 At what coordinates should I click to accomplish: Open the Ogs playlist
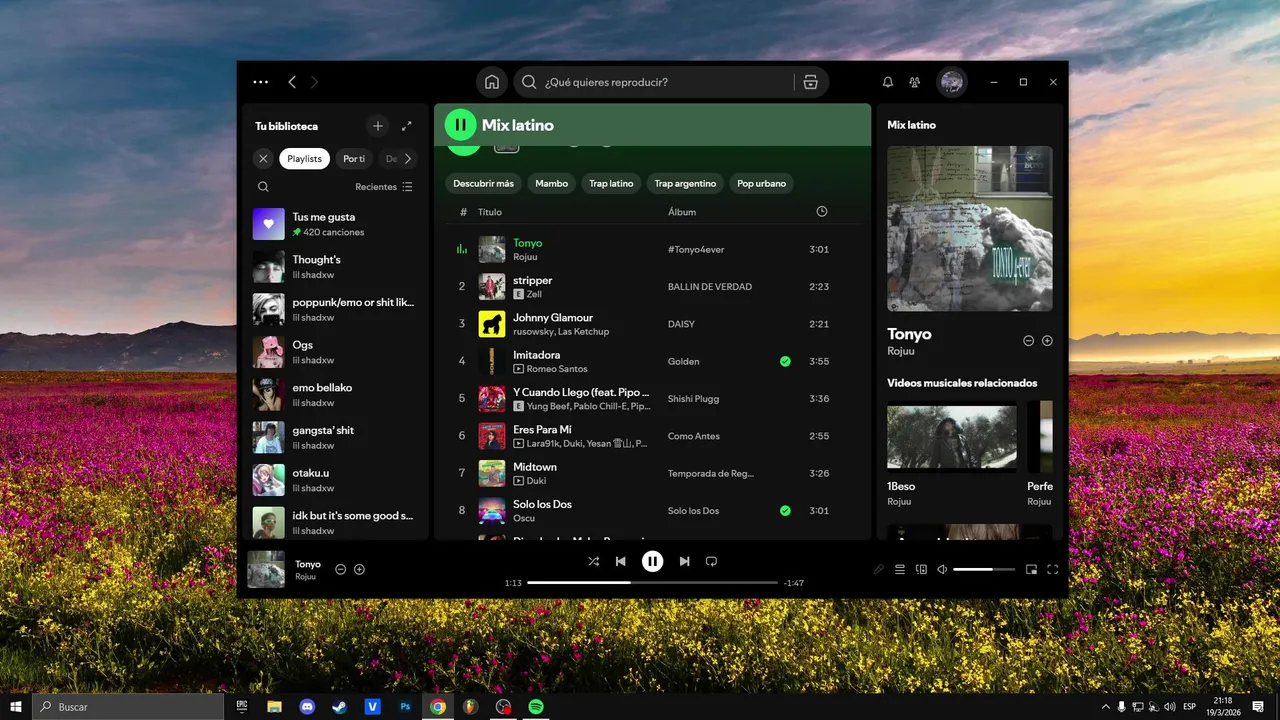(334, 352)
